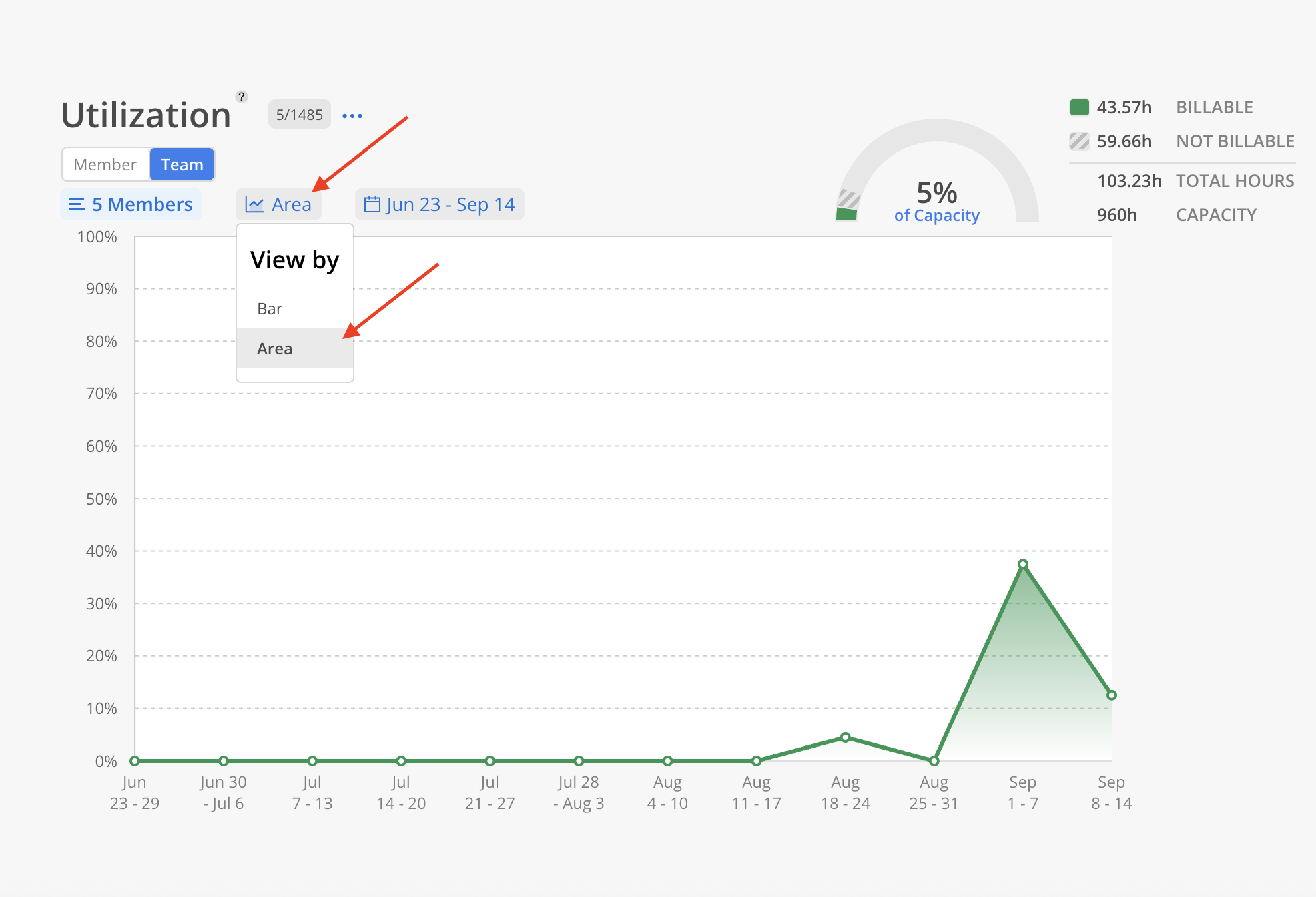Image resolution: width=1316 pixels, height=897 pixels.
Task: Click the NOT BILLABLE legend label
Action: 1235,141
